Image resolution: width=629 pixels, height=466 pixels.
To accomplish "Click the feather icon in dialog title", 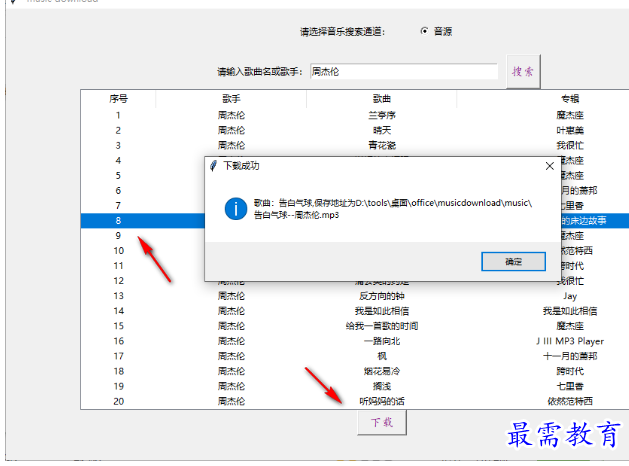I will click(214, 166).
